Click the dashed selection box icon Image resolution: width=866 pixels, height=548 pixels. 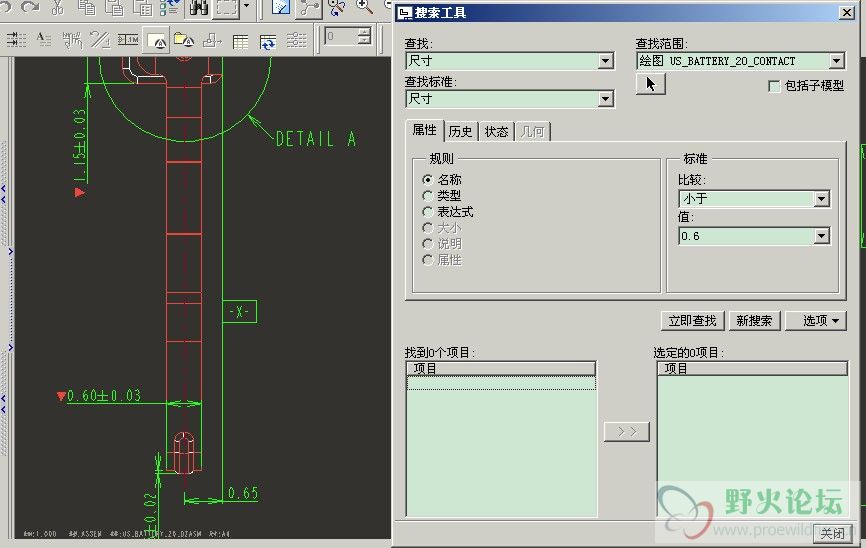226,8
